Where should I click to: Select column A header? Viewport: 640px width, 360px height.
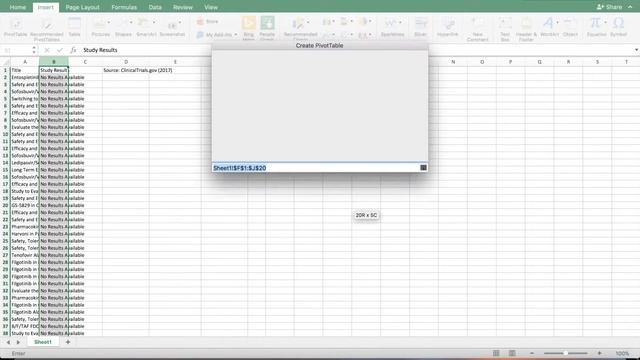(25, 62)
